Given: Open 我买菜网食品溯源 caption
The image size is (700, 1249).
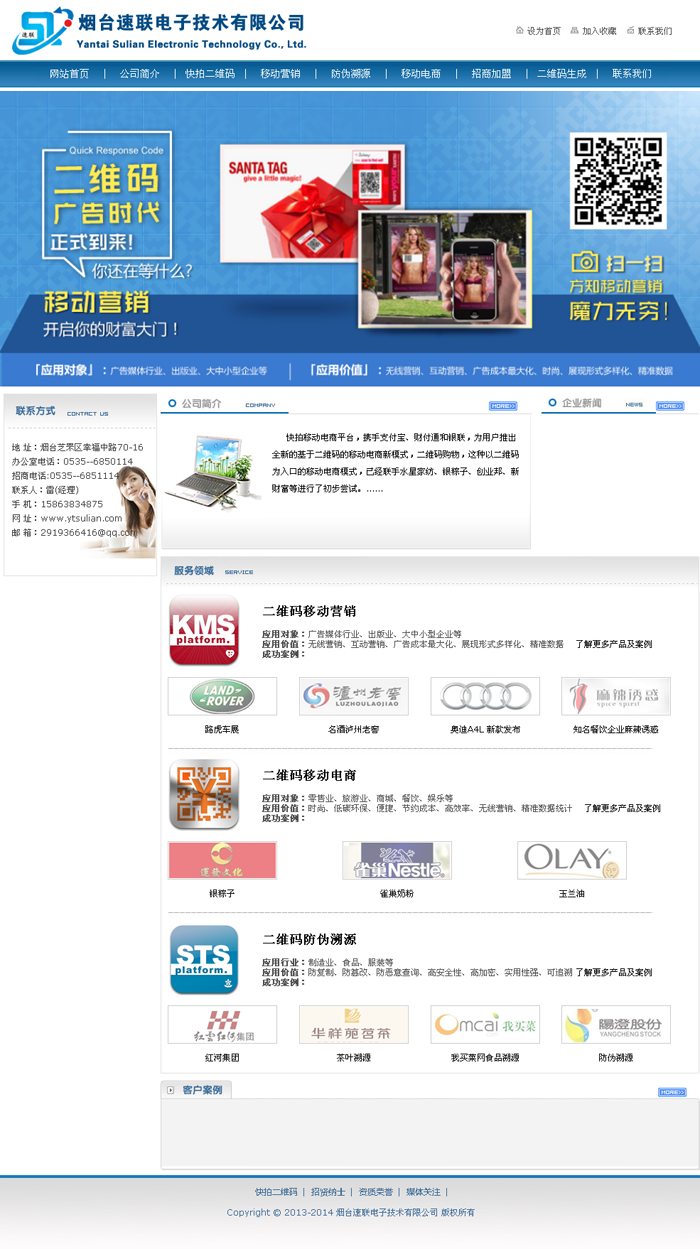Looking at the screenshot, I should click(485, 1057).
